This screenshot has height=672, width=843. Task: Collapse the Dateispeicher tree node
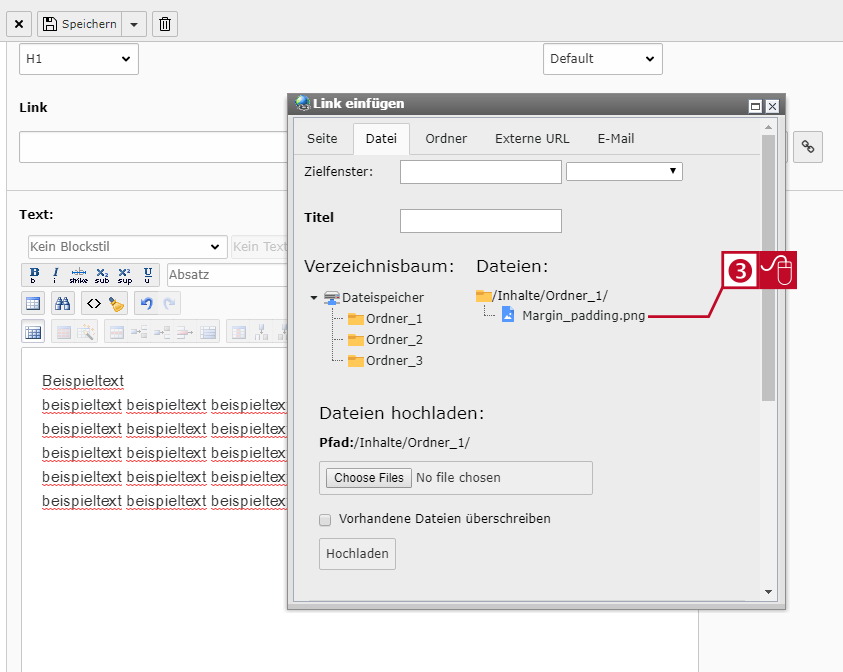(x=314, y=297)
